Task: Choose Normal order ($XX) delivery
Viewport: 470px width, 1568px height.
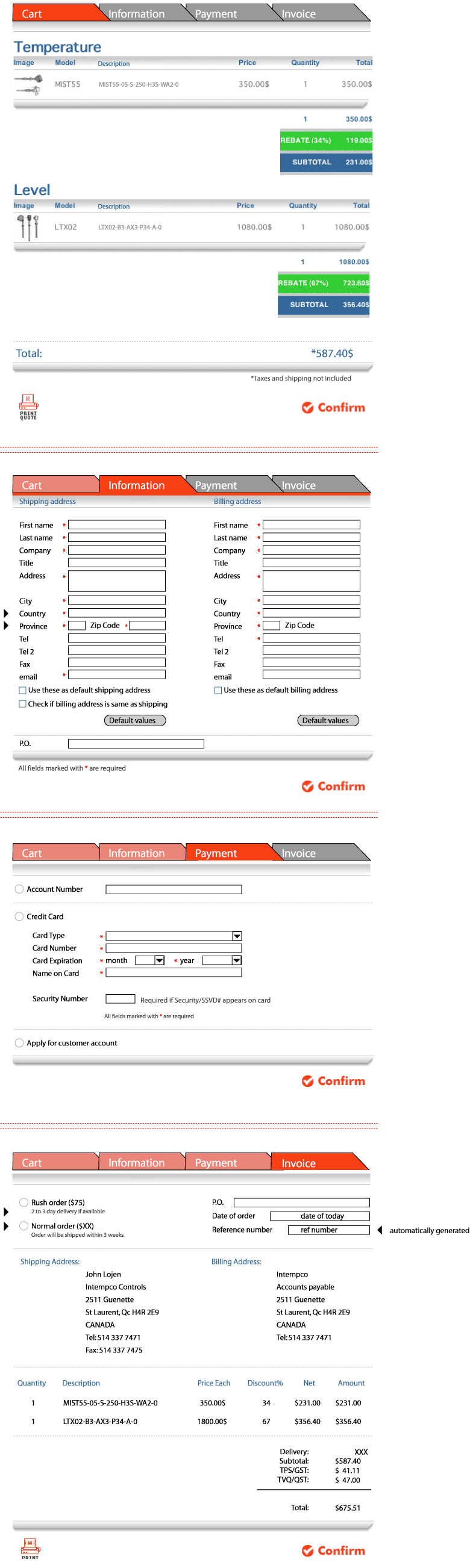Action: click(23, 1225)
